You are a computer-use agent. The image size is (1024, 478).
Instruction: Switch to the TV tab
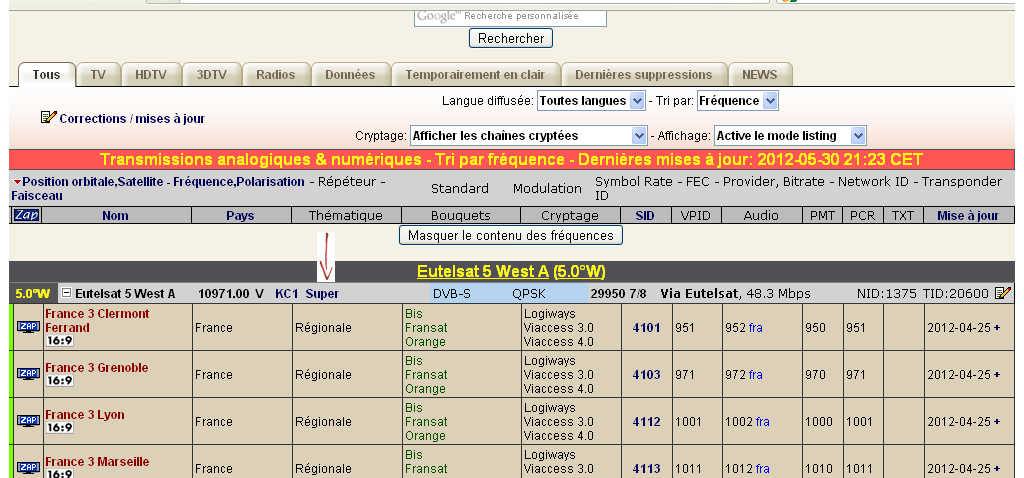(99, 74)
